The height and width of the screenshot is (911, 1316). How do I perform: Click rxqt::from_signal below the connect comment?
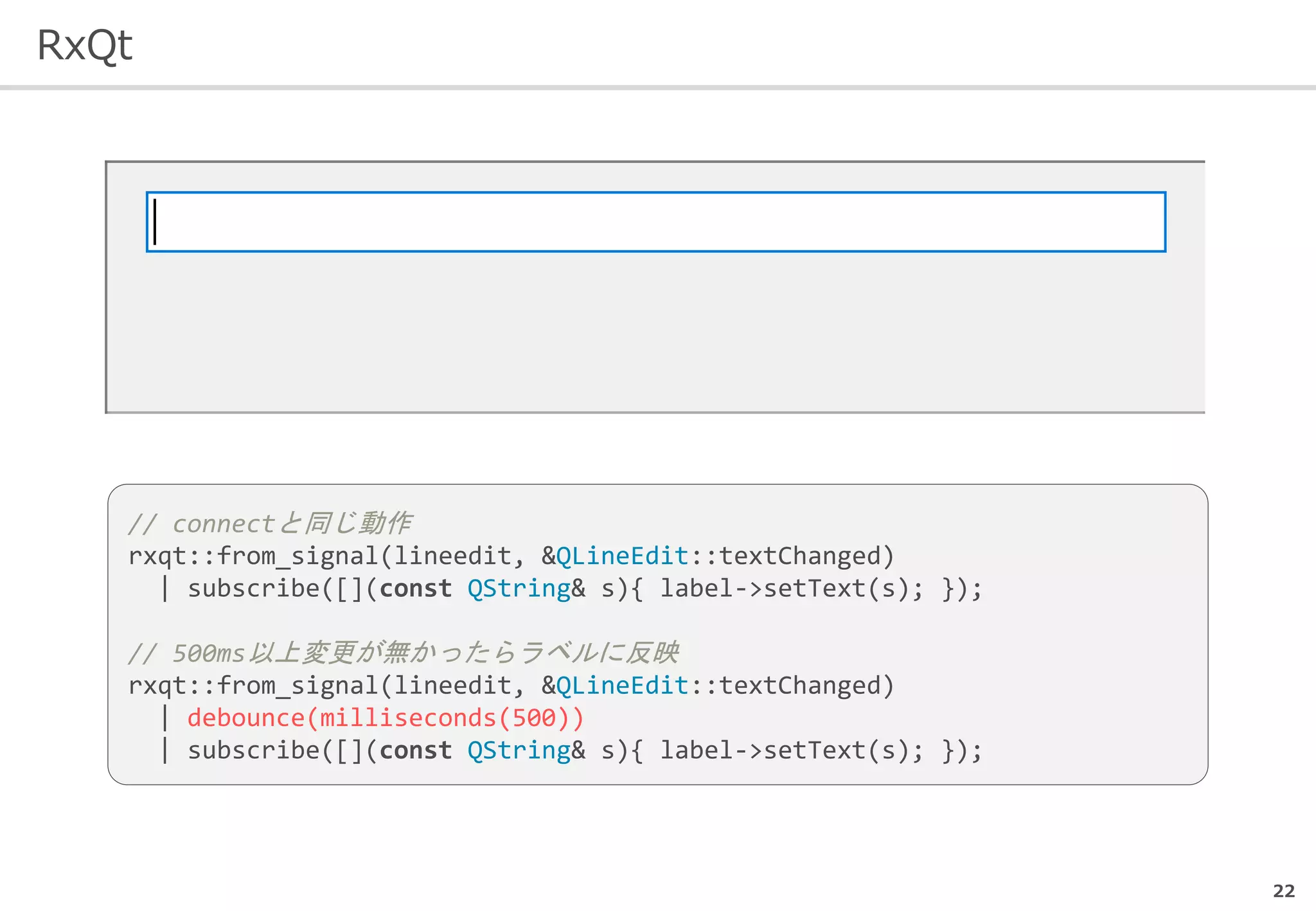[x=253, y=556]
